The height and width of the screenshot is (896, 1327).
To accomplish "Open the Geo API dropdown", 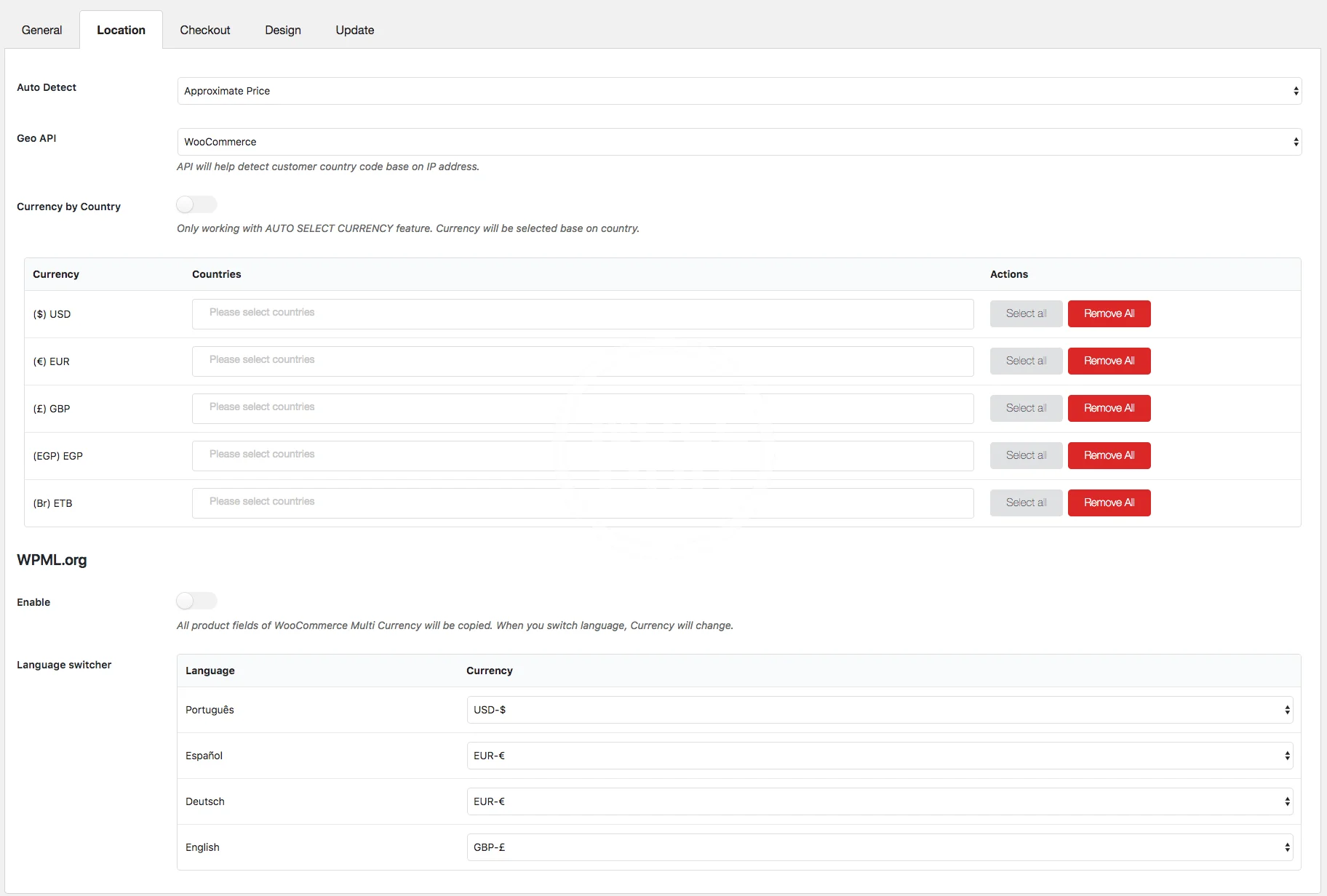I will (738, 142).
